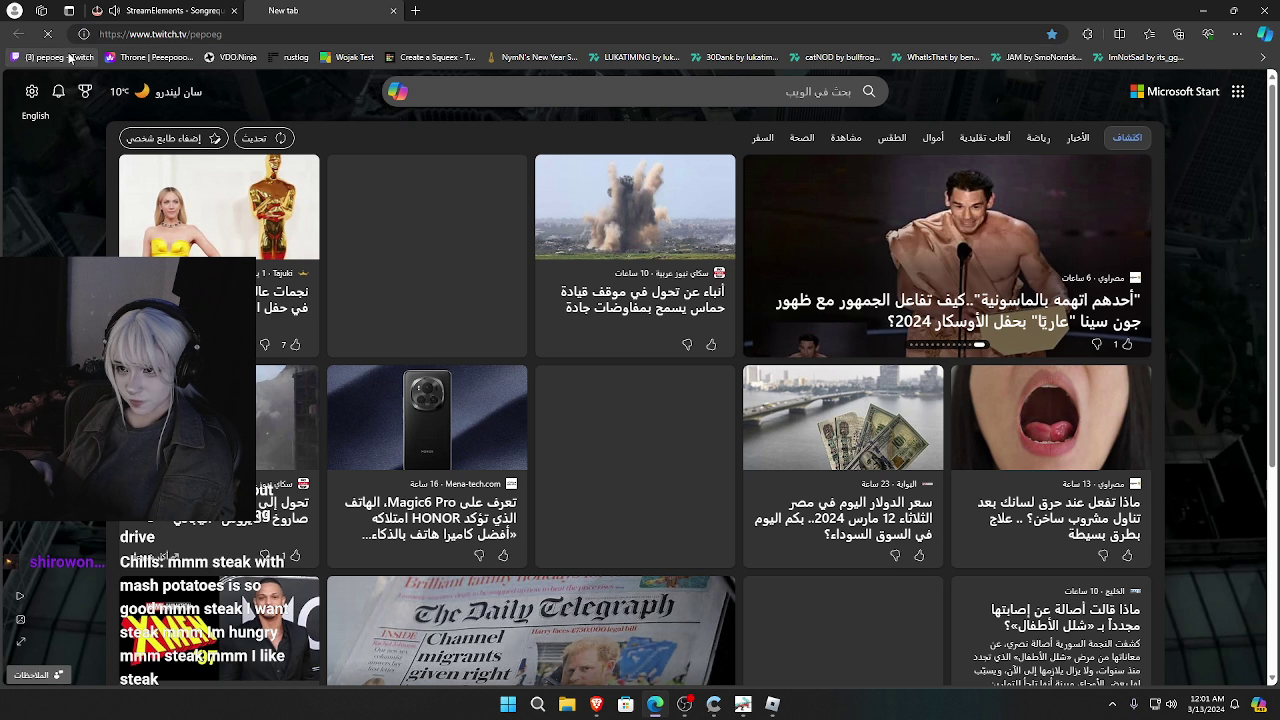Image resolution: width=1280 pixels, height=720 pixels.
Task: Expand the bookmarks bar overflow chevron
Action: coord(1263,57)
